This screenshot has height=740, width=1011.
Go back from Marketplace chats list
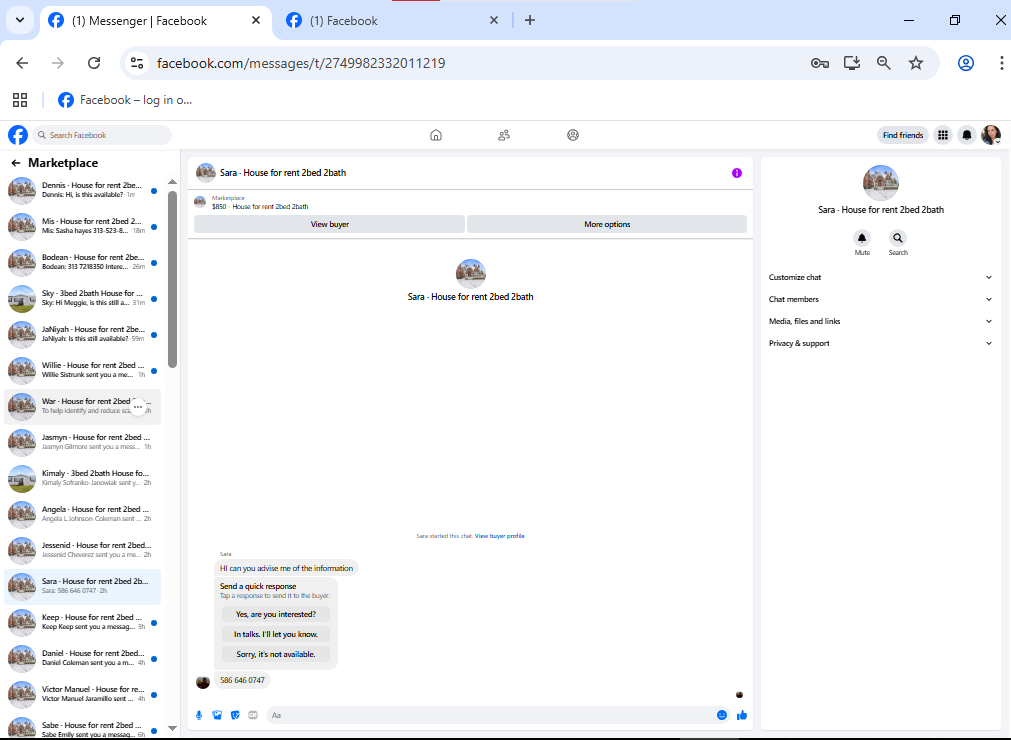16,163
